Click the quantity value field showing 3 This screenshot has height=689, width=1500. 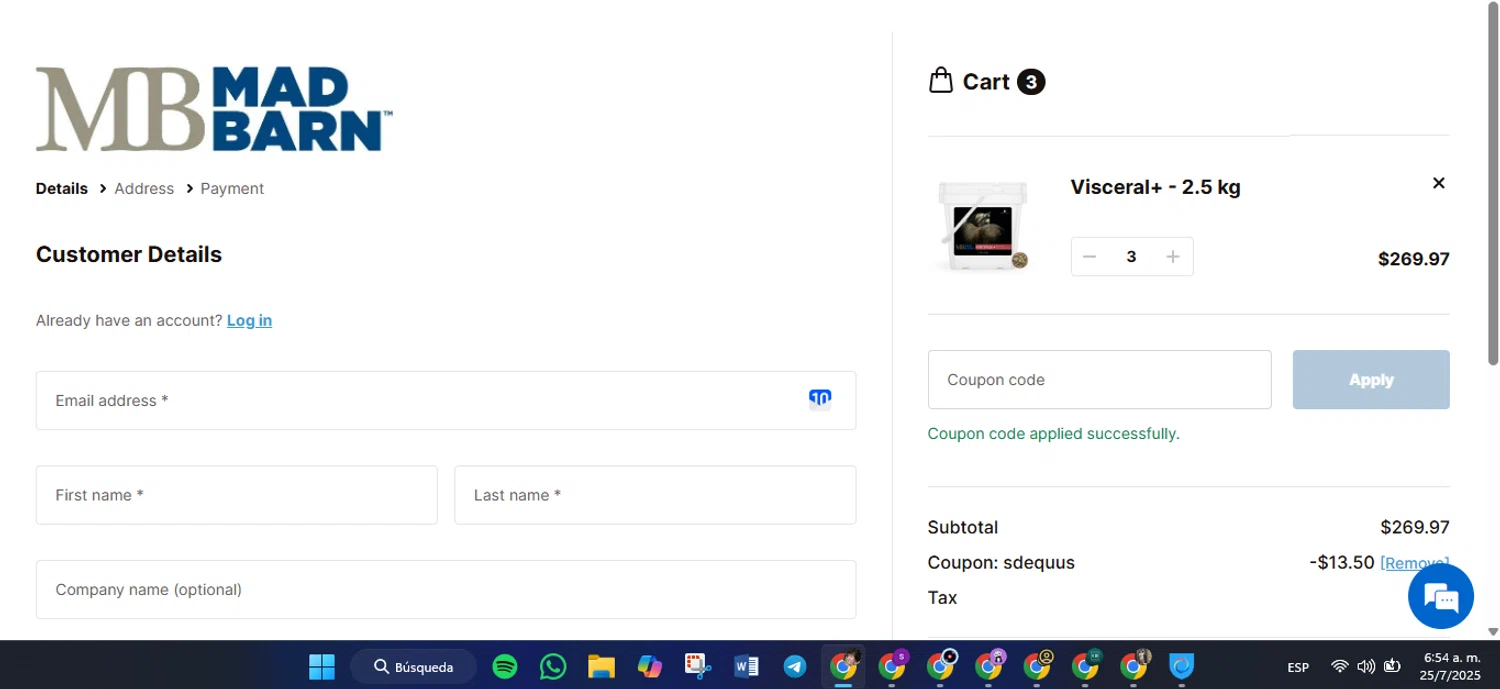click(x=1131, y=257)
